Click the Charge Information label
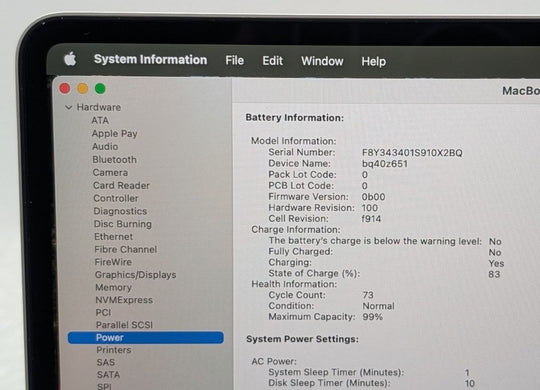The height and width of the screenshot is (390, 540). coord(296,230)
